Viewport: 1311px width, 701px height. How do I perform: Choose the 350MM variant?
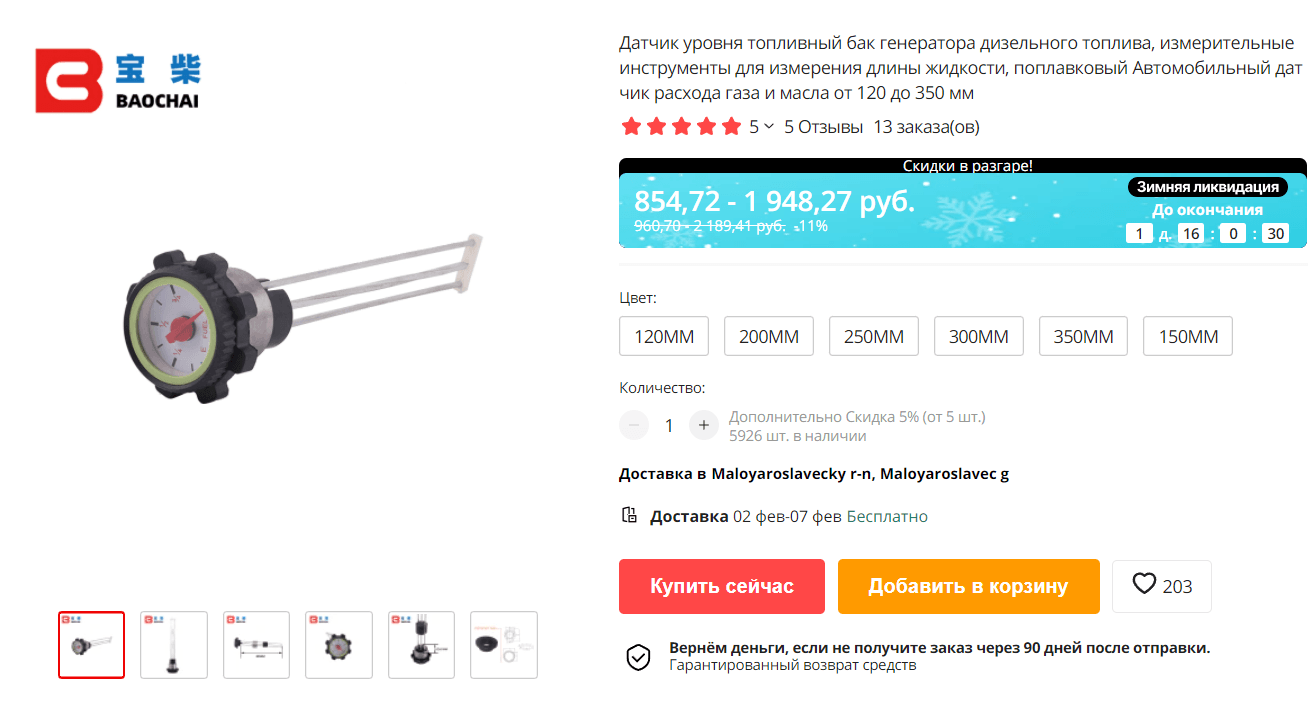click(x=1083, y=336)
